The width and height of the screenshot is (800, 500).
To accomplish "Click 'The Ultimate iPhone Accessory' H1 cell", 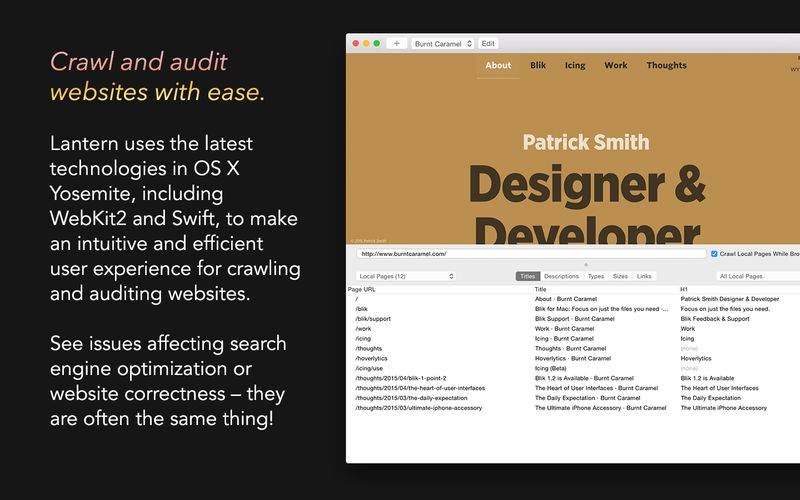I will 723,408.
